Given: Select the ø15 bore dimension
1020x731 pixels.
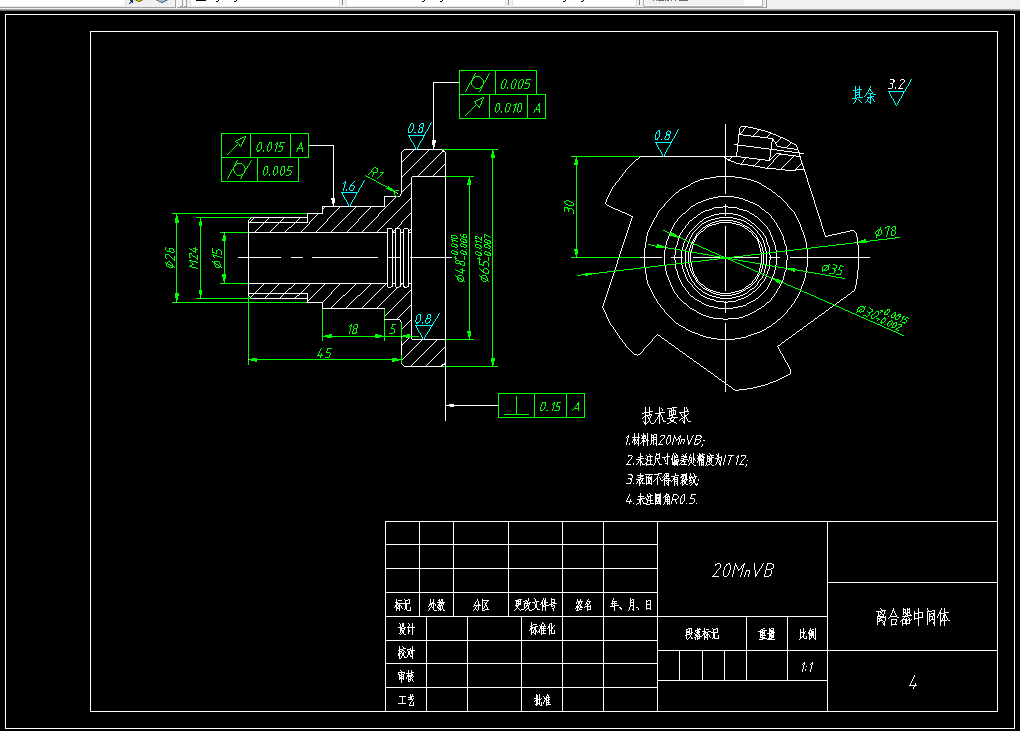Looking at the screenshot, I should (x=217, y=258).
